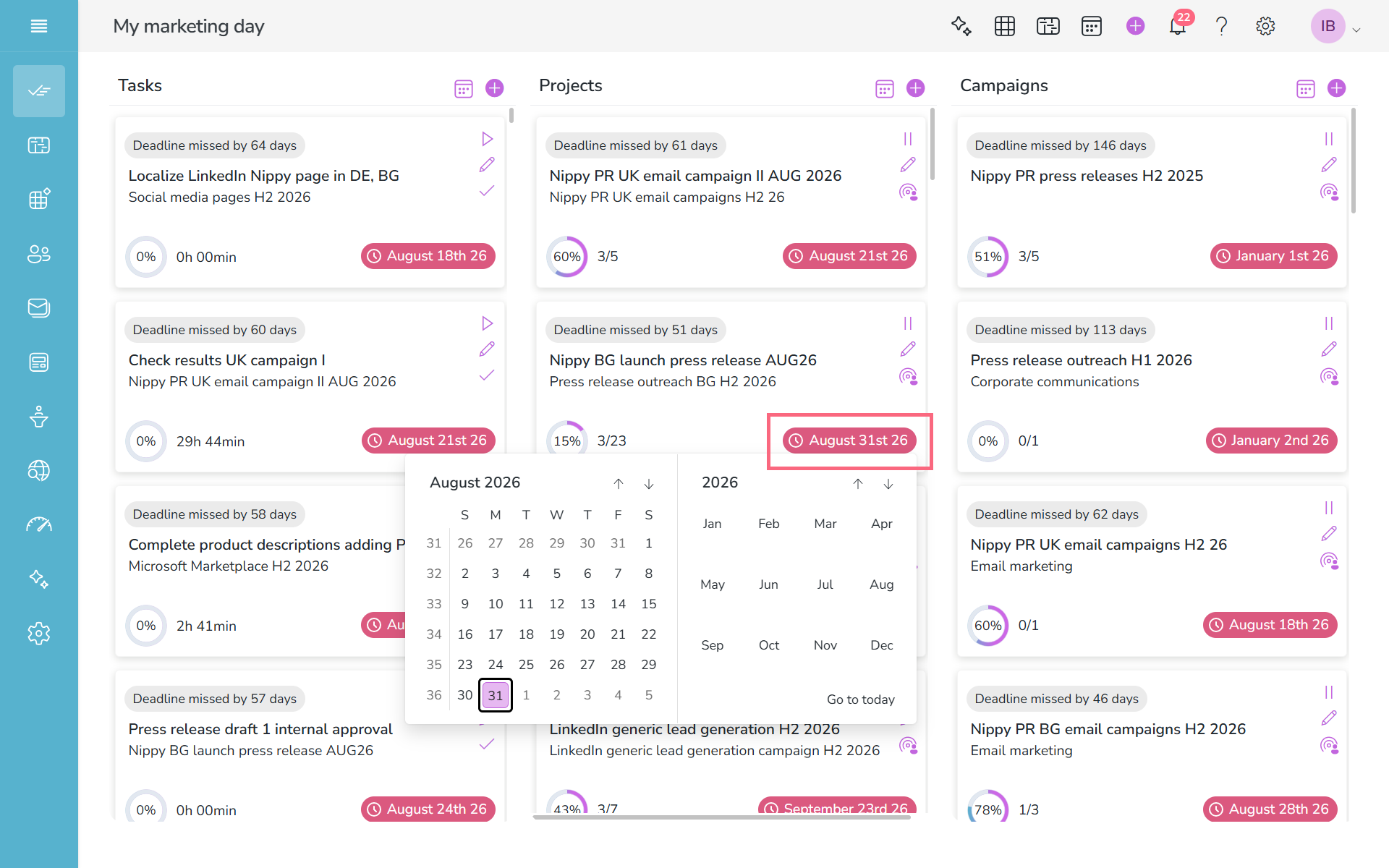The image size is (1389, 868).
Task: Open the August 31st 26 deadline date picker
Action: click(x=849, y=441)
